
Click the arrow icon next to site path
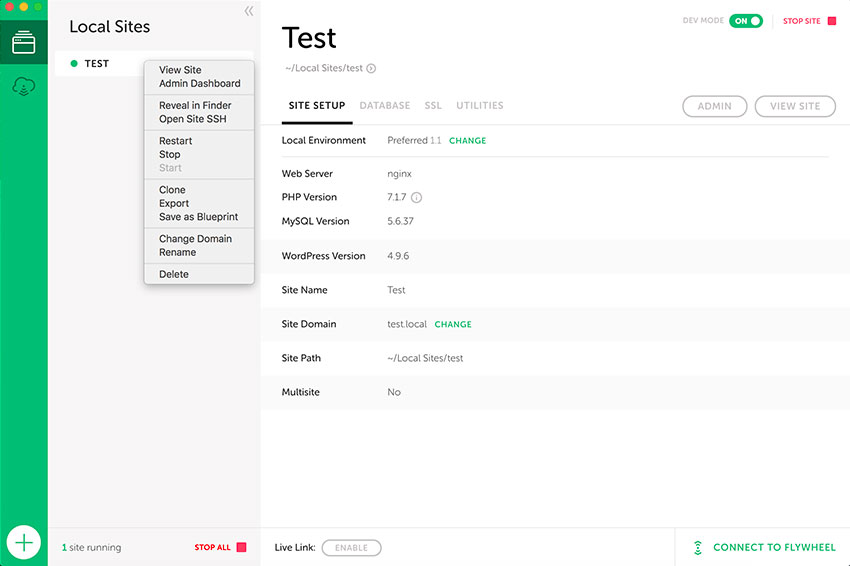pos(371,69)
